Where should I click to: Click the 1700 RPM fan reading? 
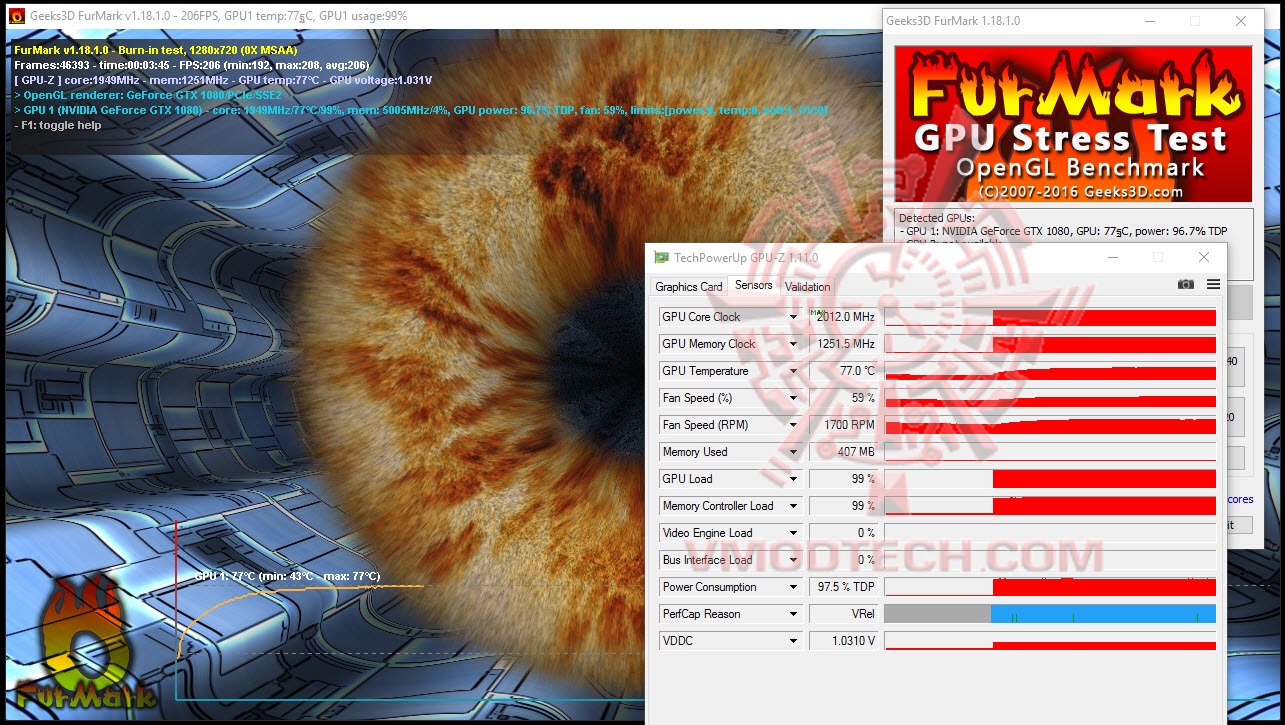843,425
